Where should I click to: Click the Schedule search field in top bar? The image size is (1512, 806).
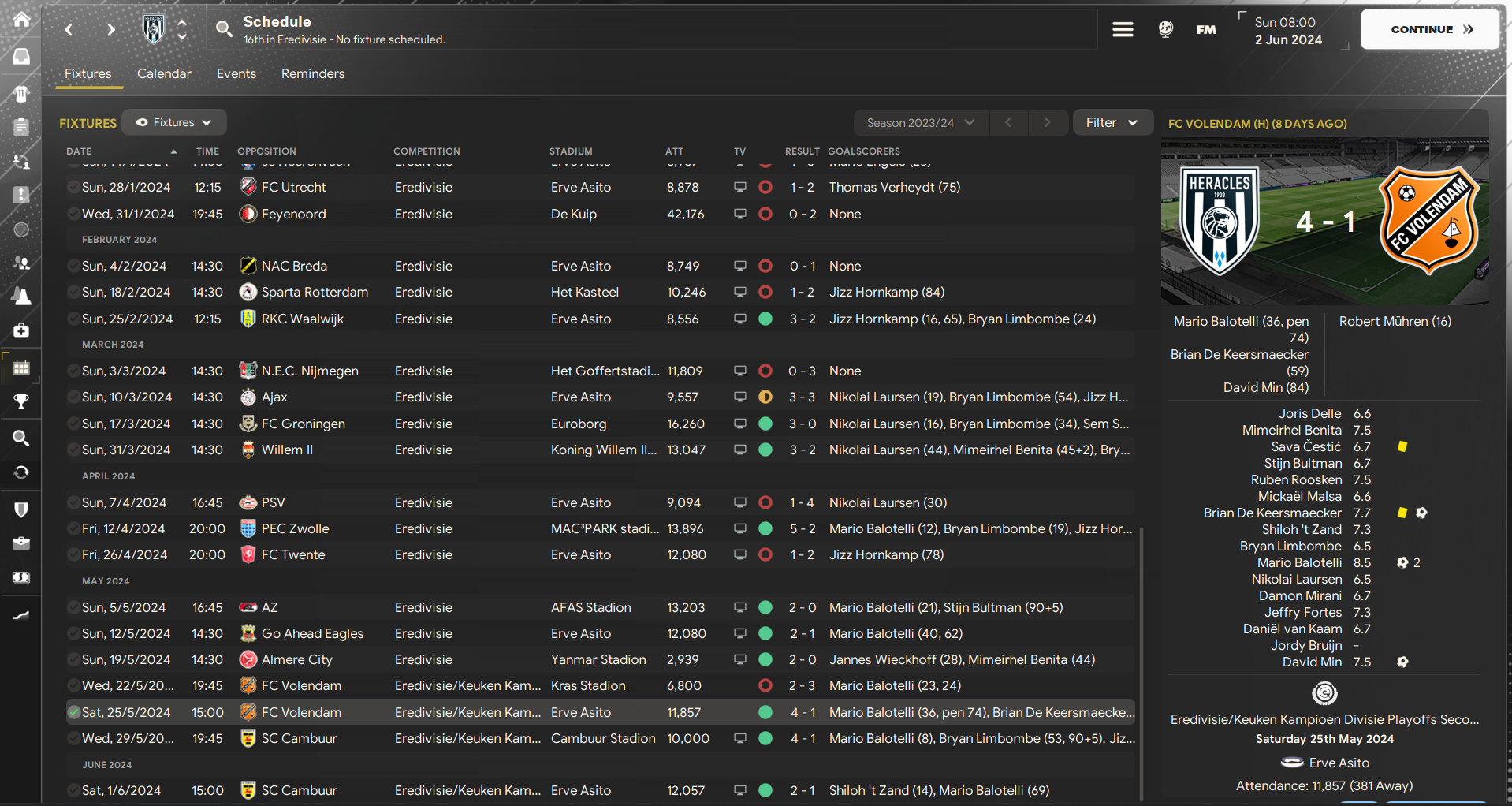(652, 29)
